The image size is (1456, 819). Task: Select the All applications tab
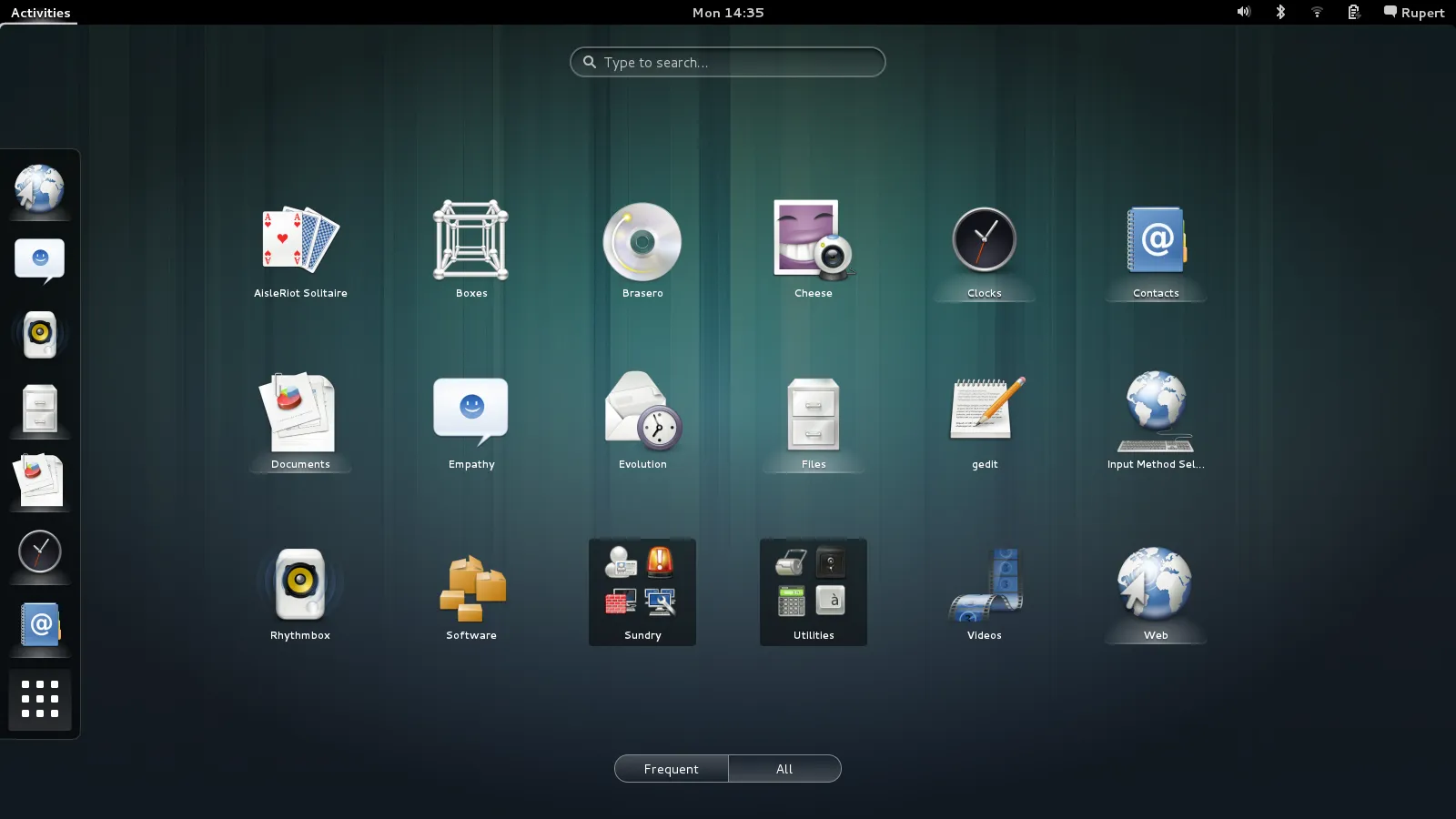(784, 768)
